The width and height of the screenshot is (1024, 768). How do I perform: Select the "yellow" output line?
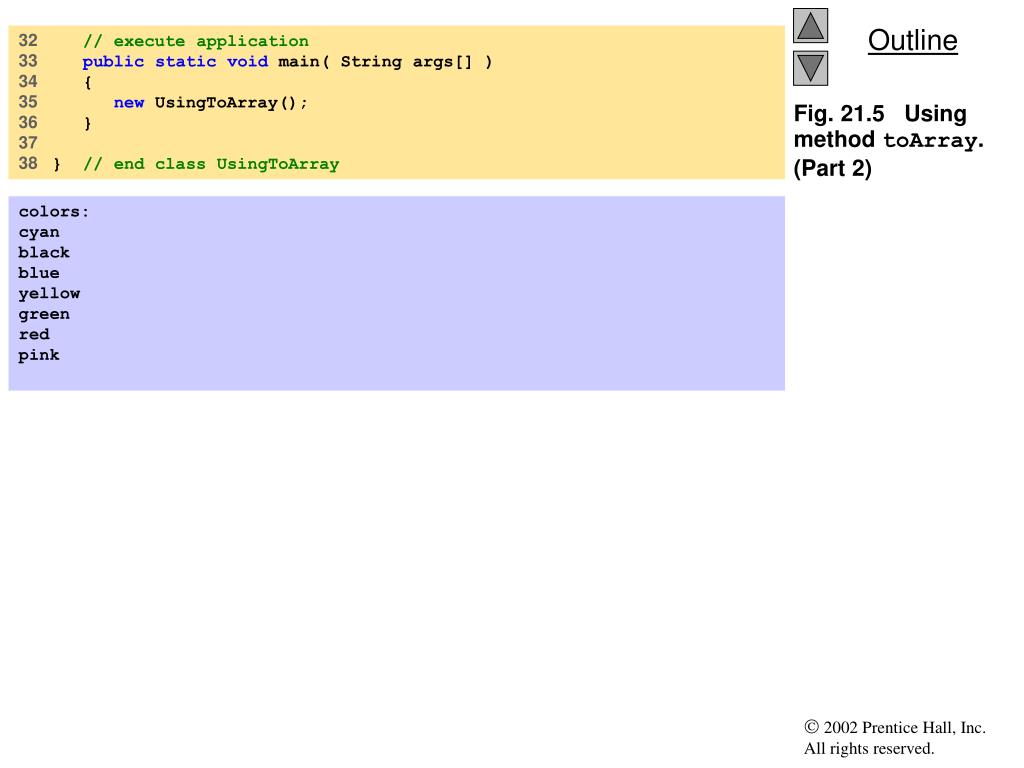pyautogui.click(x=49, y=294)
